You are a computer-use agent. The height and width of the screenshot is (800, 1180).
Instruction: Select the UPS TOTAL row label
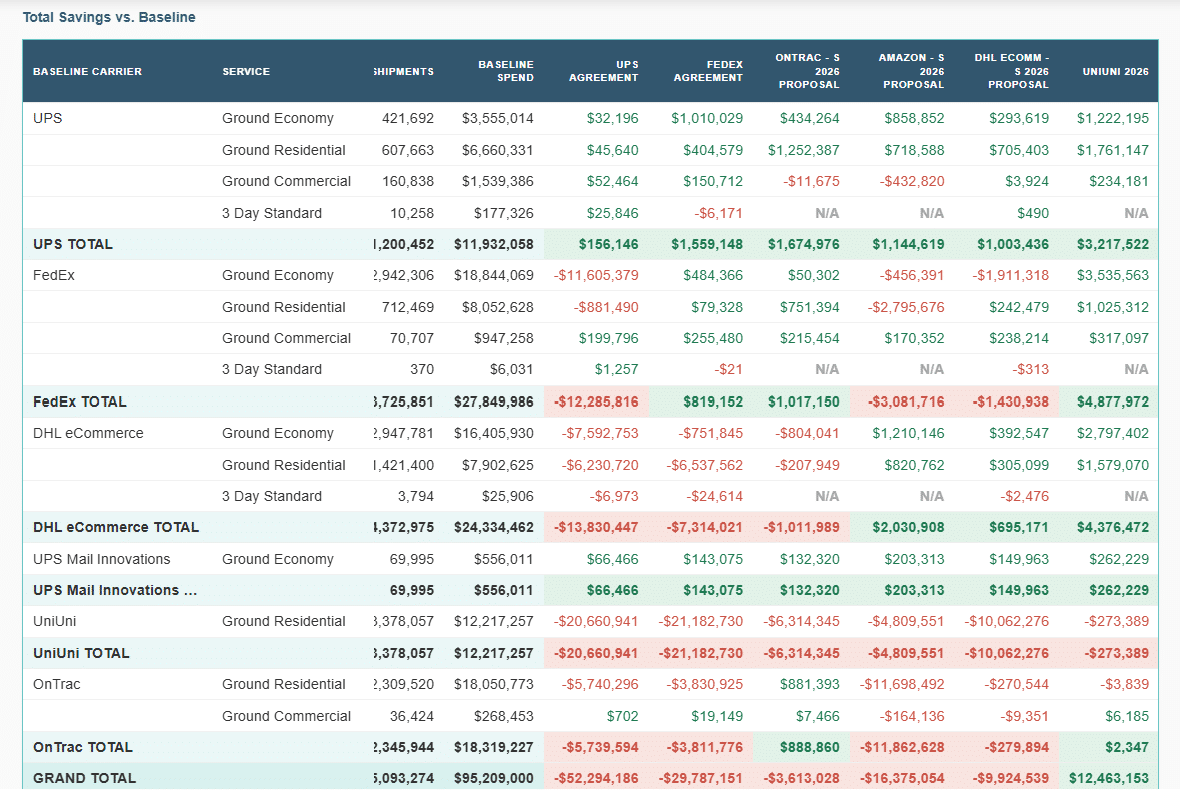(73, 245)
